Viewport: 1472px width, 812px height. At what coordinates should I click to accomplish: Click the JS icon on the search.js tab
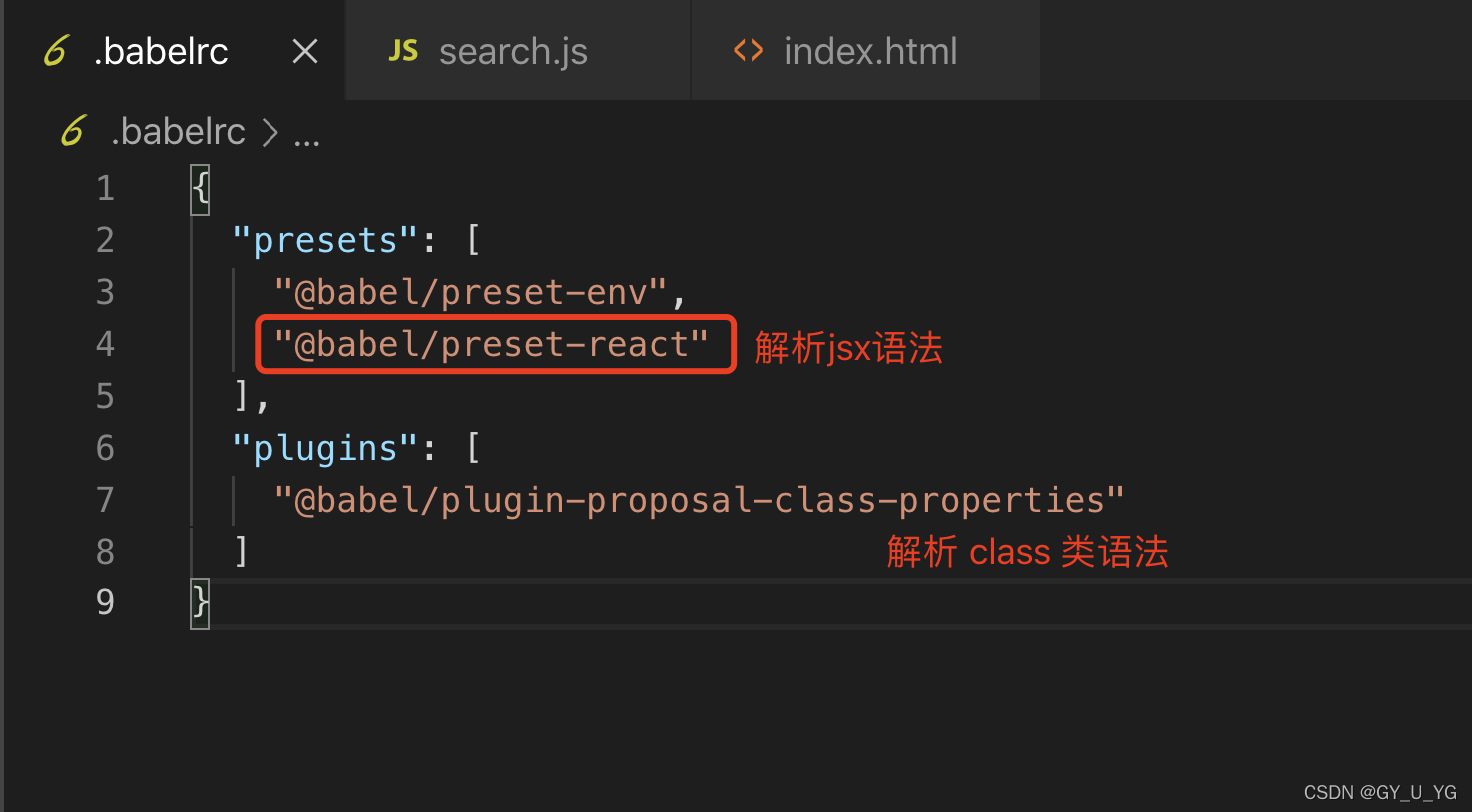coord(403,51)
